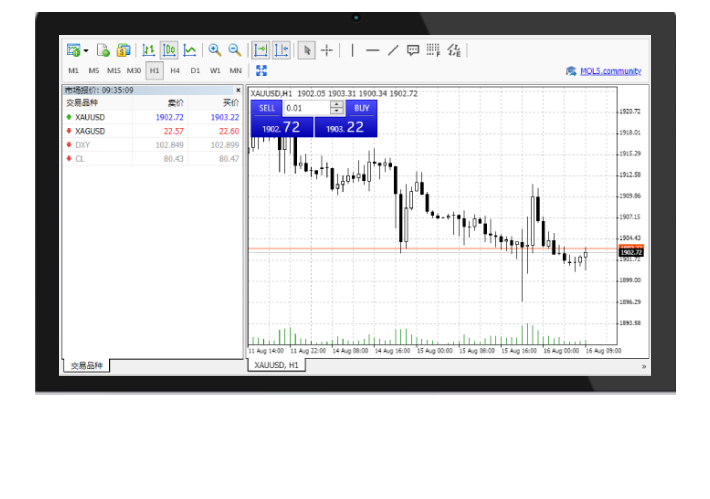Viewport: 710px width, 499px height.
Task: Switch to the H4 timeframe
Action: (x=175, y=71)
